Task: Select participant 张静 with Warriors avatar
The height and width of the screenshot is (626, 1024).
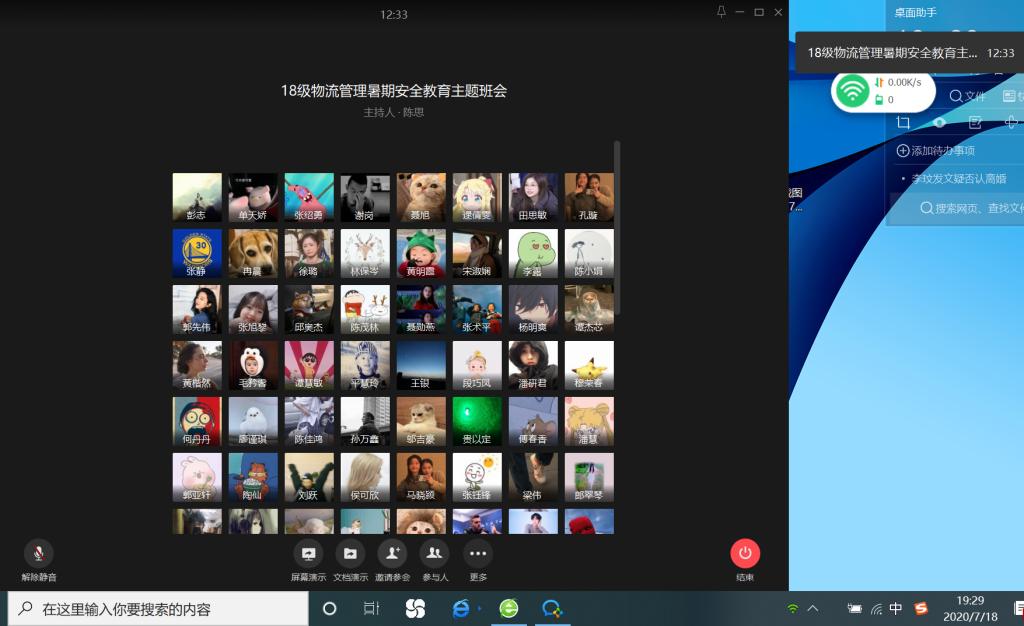Action: [197, 253]
